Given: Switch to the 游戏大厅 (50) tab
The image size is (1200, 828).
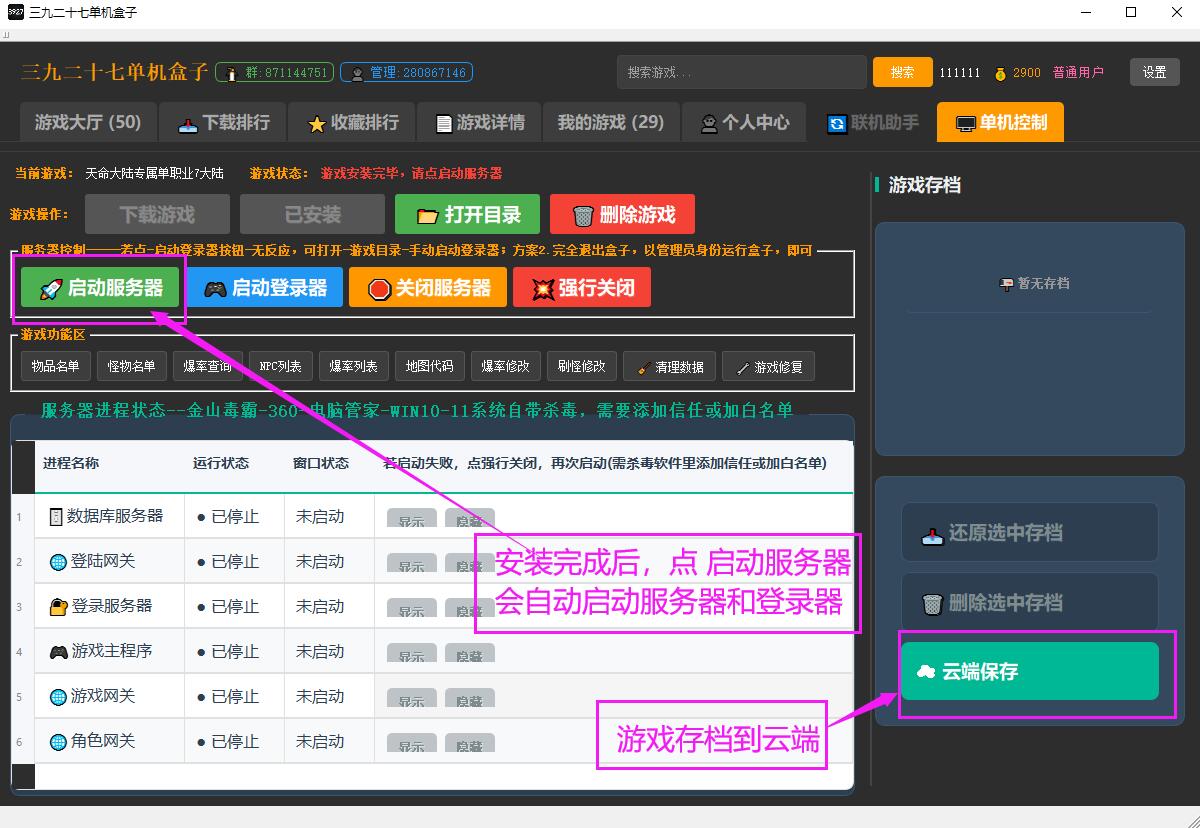Looking at the screenshot, I should coord(88,123).
